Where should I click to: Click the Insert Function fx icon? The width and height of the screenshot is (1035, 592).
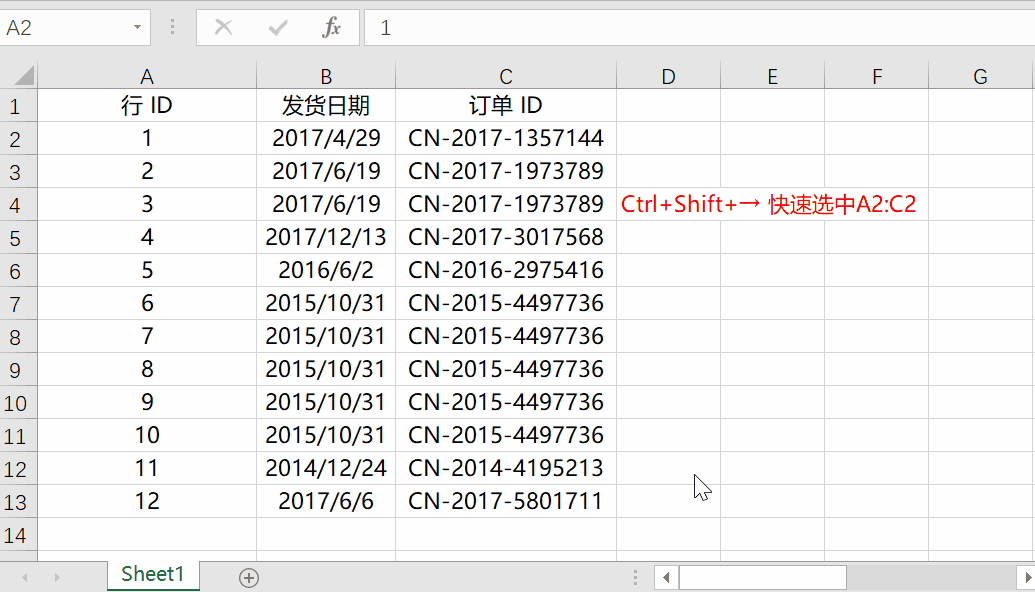click(331, 28)
